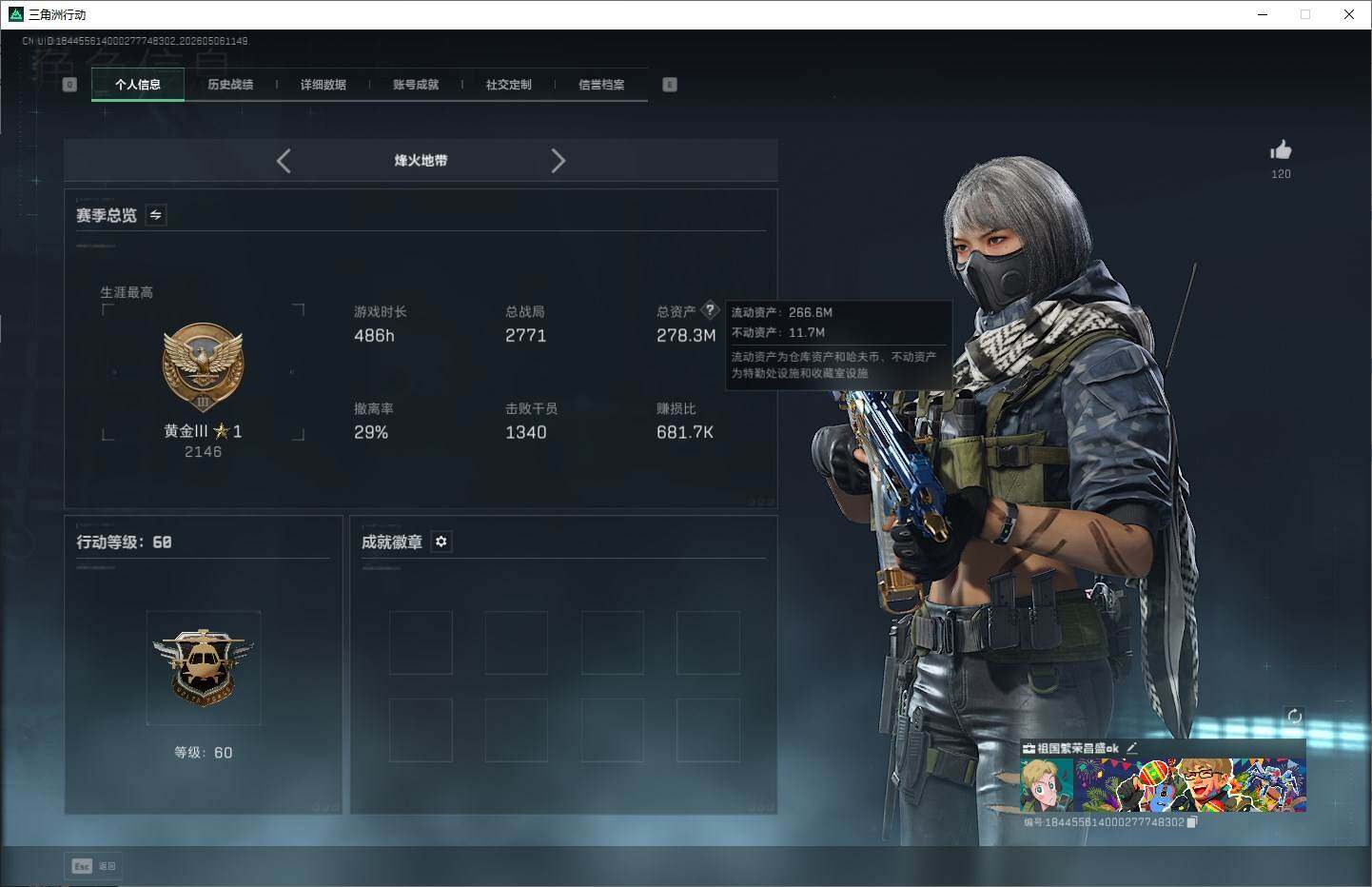Image resolution: width=1372 pixels, height=887 pixels.
Task: Click the blond anime avatar on the name card
Action: click(x=1047, y=785)
